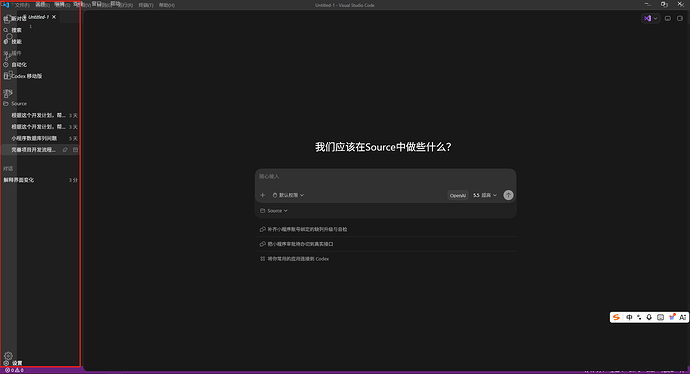Viewport: 690px width, 374px height.
Task: Pin the 完善项目开发流程 thread
Action: tap(65, 150)
